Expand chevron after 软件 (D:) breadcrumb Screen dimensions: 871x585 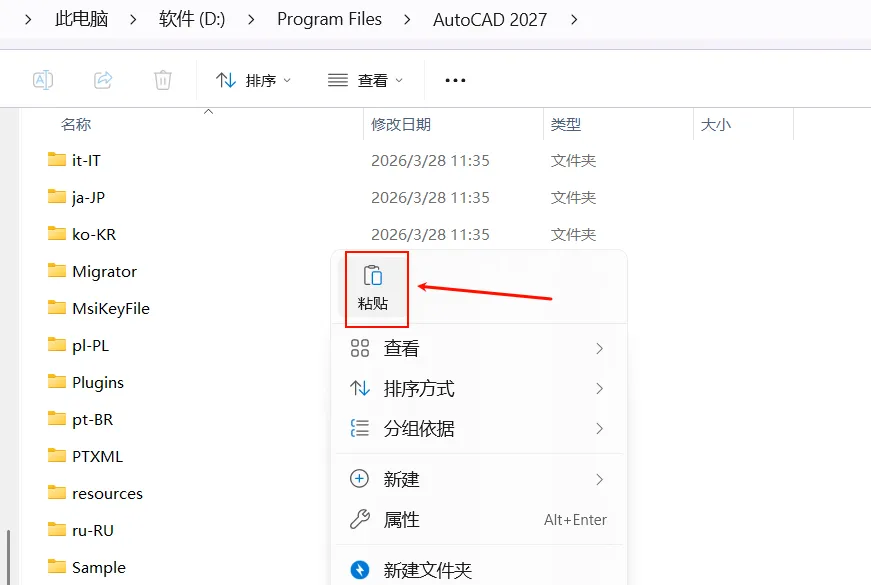251,19
